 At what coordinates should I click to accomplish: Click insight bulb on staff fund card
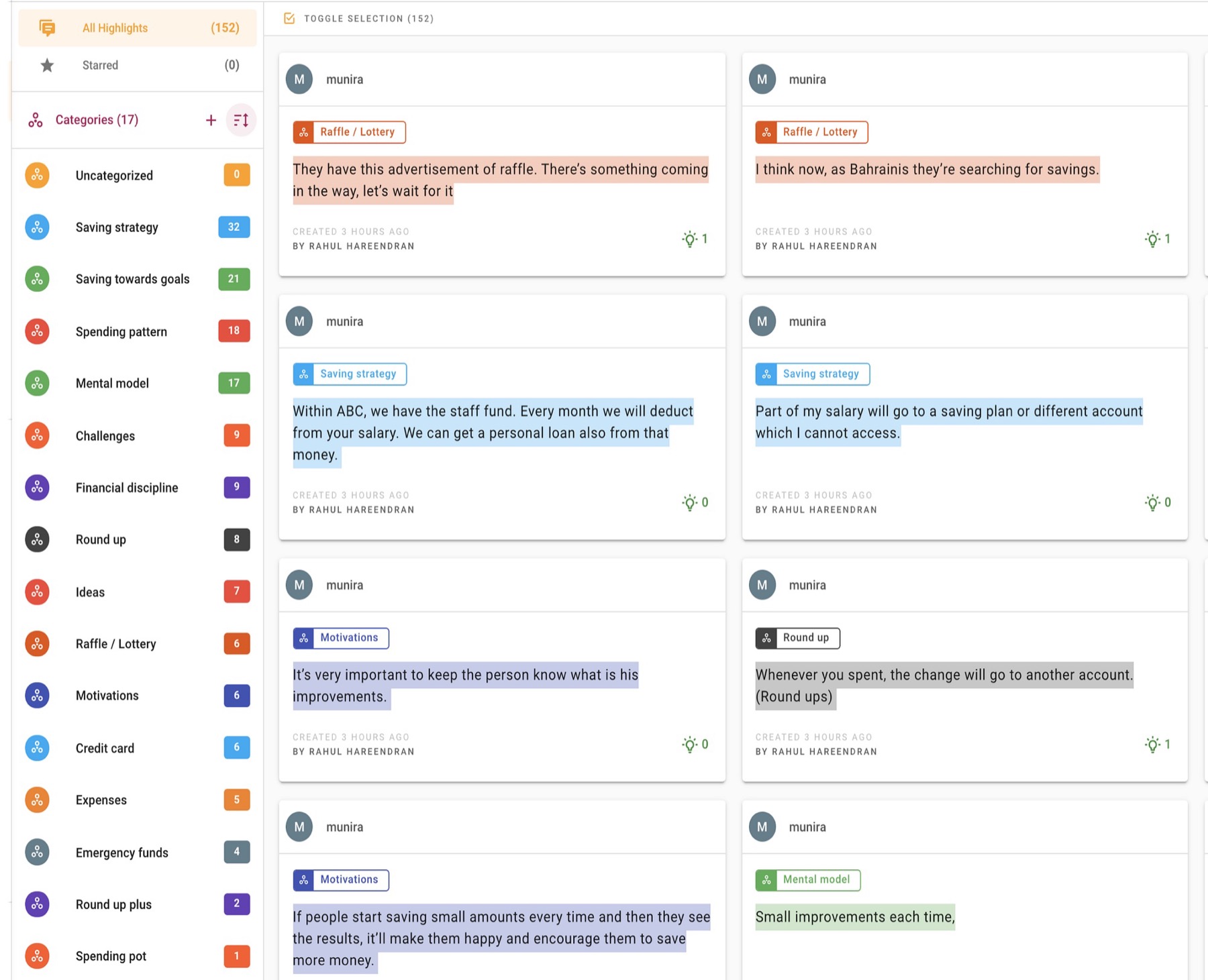[689, 502]
